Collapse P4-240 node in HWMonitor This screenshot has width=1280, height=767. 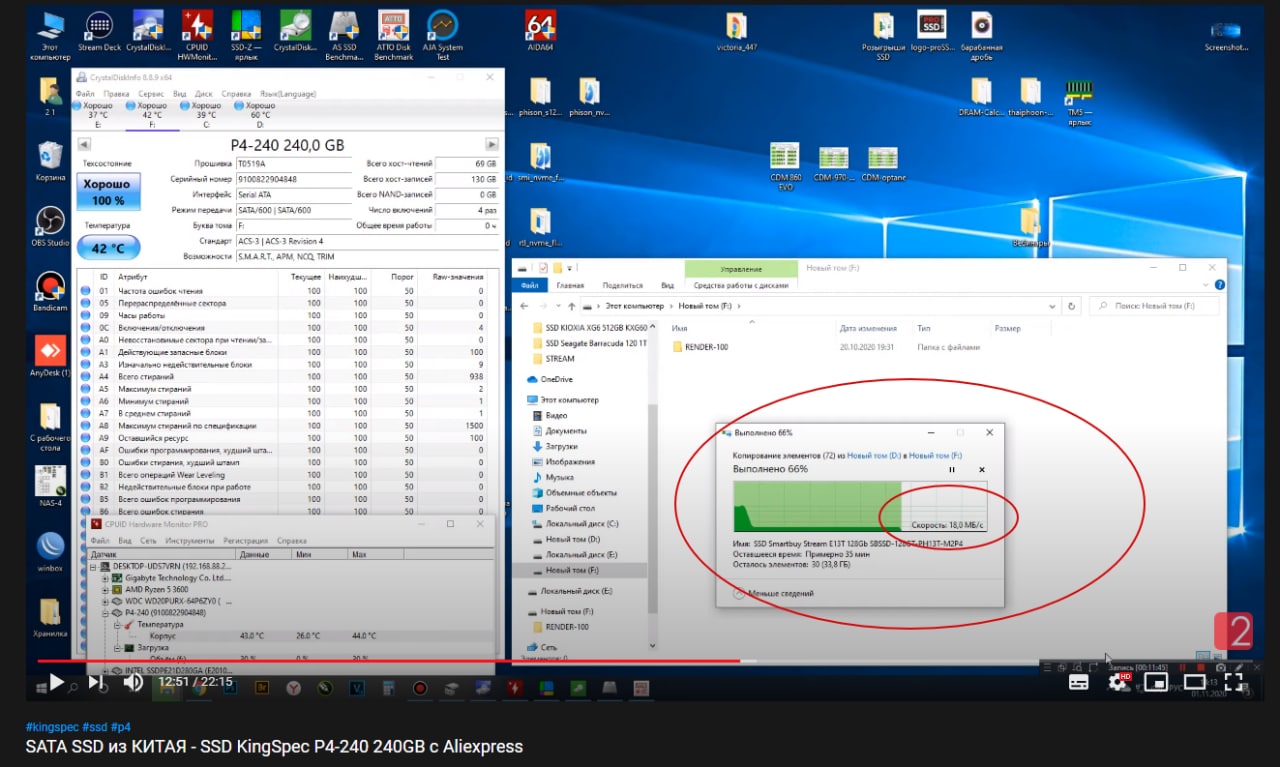pyautogui.click(x=105, y=613)
